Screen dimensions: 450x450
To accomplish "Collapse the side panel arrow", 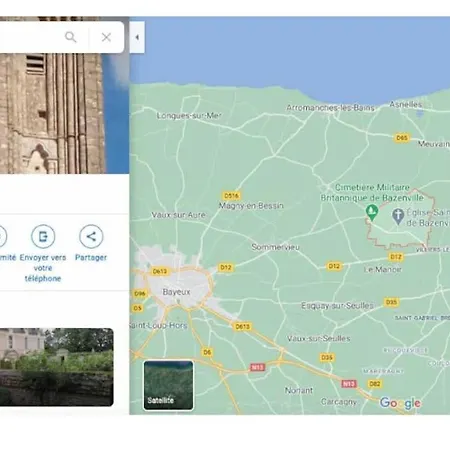I will tap(137, 37).
